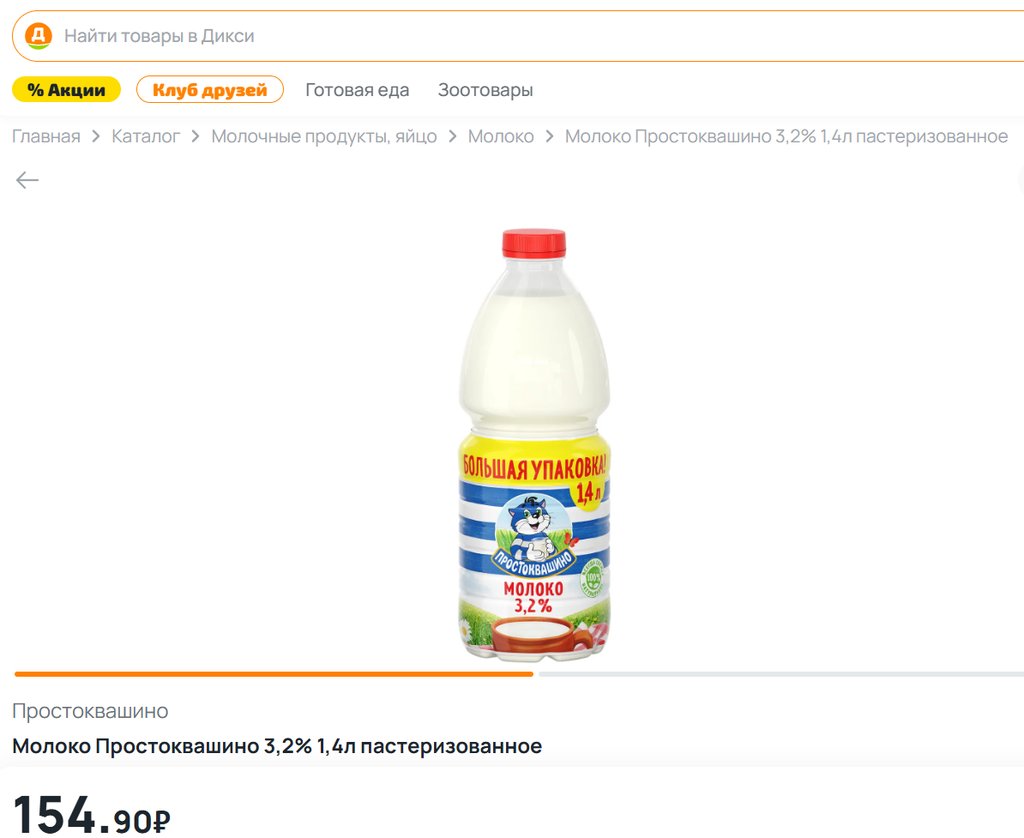1024x838 pixels.
Task: Go back using the left arrow icon
Action: pos(27,180)
